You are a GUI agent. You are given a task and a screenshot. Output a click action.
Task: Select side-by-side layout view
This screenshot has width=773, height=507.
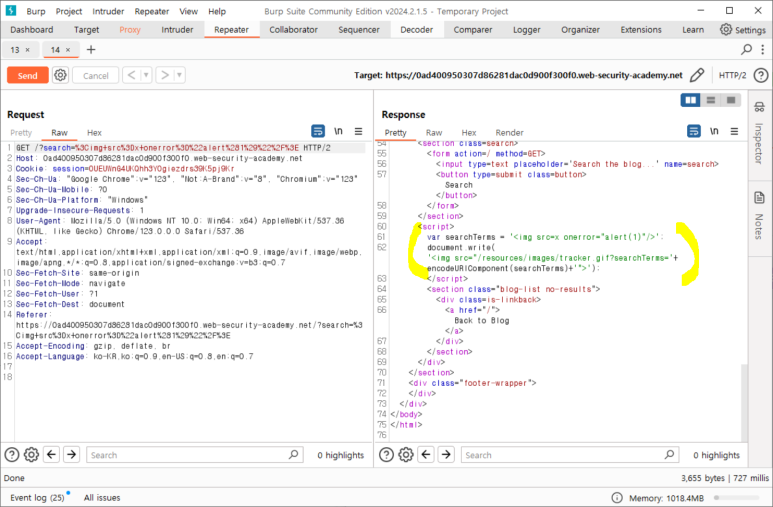tap(691, 100)
